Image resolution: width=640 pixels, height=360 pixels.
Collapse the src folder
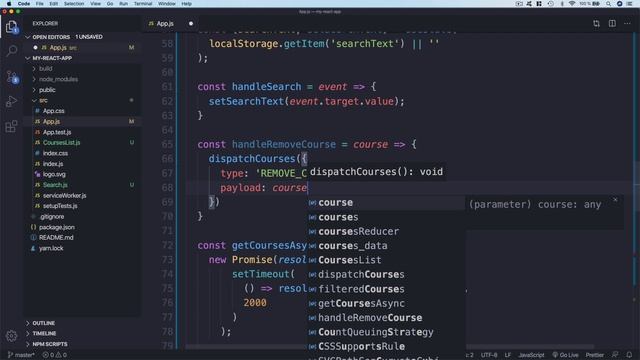click(43, 100)
